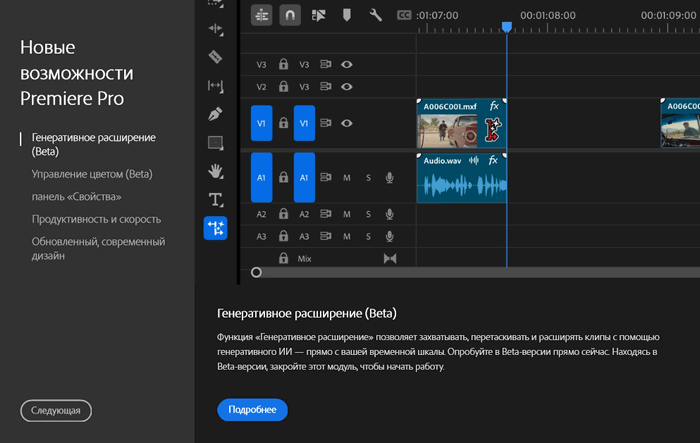Select the Hand tool
This screenshot has height=443, width=700.
point(216,171)
